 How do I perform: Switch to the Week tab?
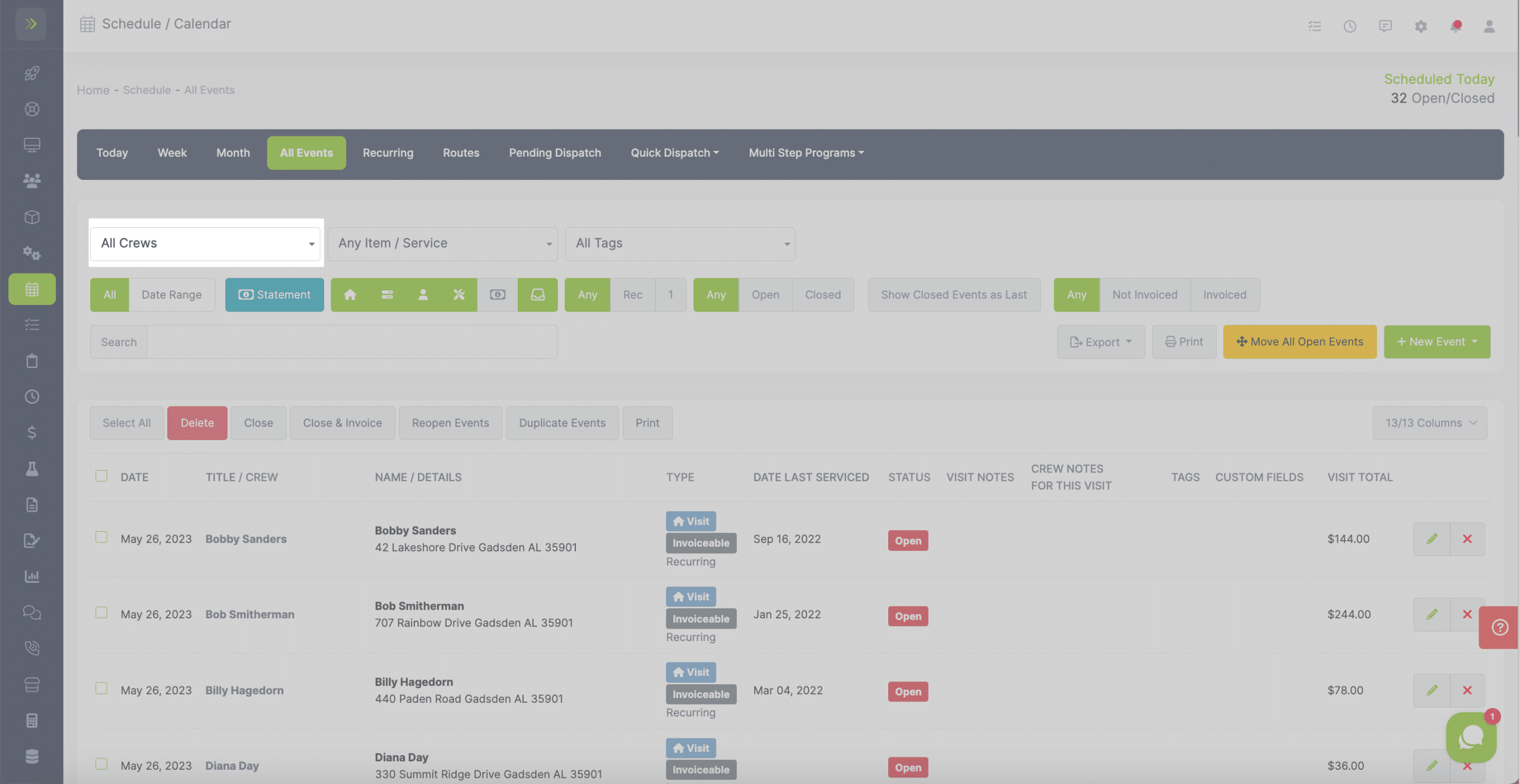click(x=172, y=153)
